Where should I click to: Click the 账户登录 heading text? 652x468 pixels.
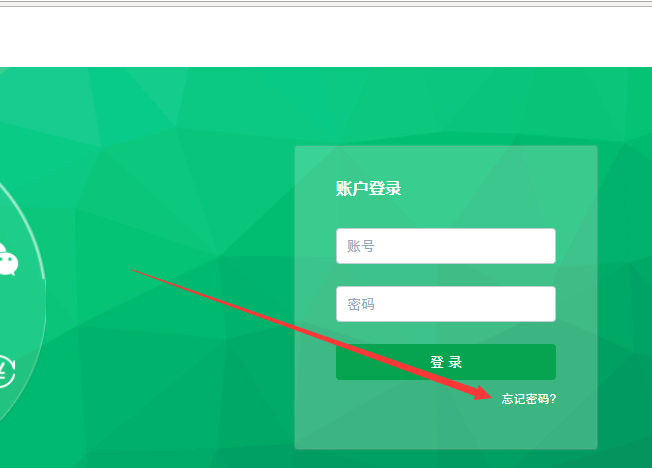point(368,188)
